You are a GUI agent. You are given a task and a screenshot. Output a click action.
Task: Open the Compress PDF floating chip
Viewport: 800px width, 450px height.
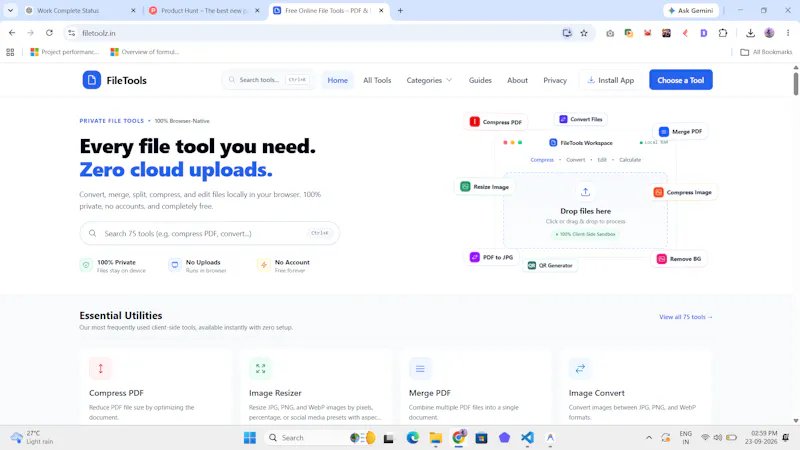(x=496, y=122)
